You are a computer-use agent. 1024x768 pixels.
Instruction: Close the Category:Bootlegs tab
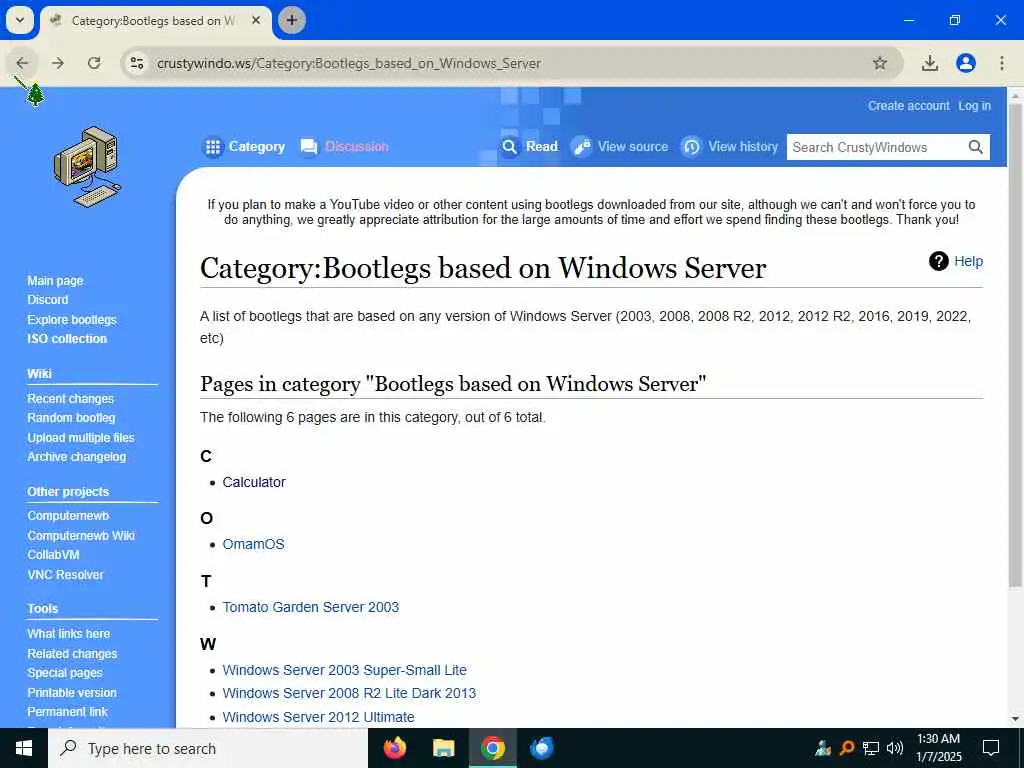257,20
